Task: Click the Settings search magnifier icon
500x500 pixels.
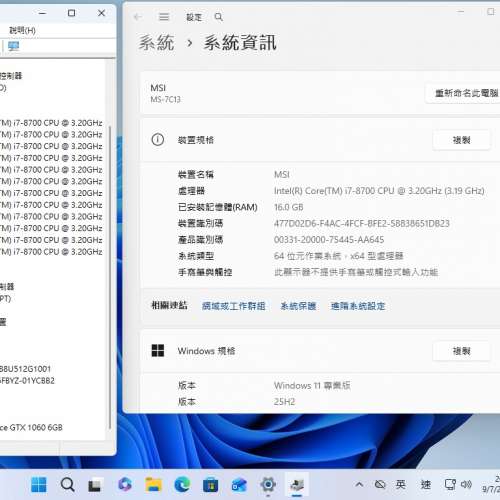Action: (218, 17)
